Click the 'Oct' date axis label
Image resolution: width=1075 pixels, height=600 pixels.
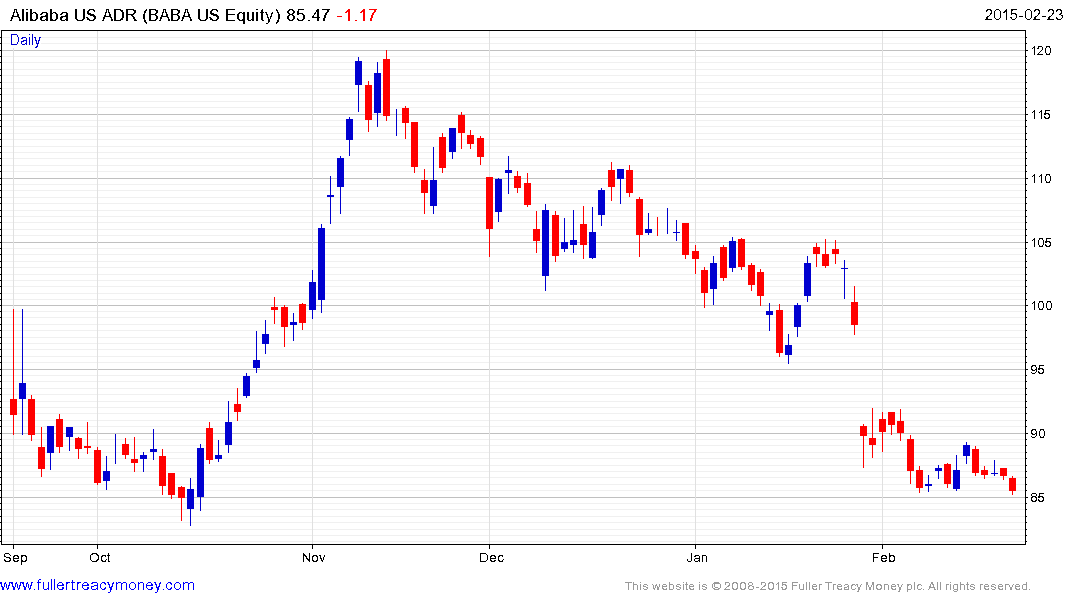coord(100,557)
